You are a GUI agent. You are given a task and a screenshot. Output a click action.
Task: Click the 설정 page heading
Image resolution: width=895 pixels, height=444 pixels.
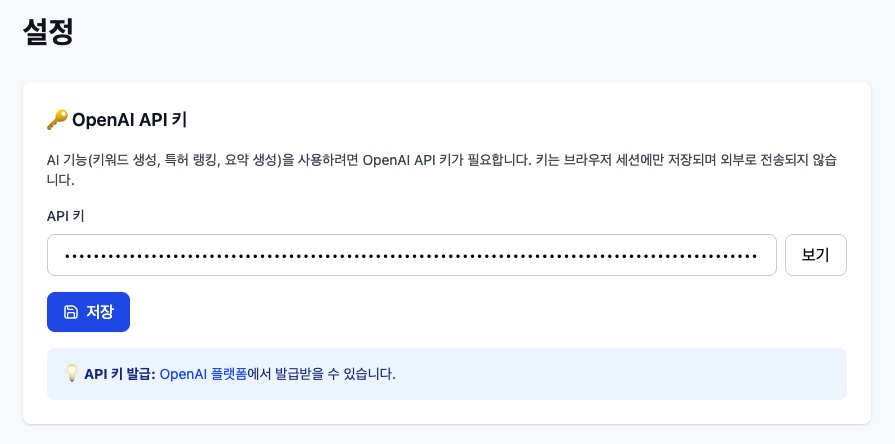tap(48, 31)
